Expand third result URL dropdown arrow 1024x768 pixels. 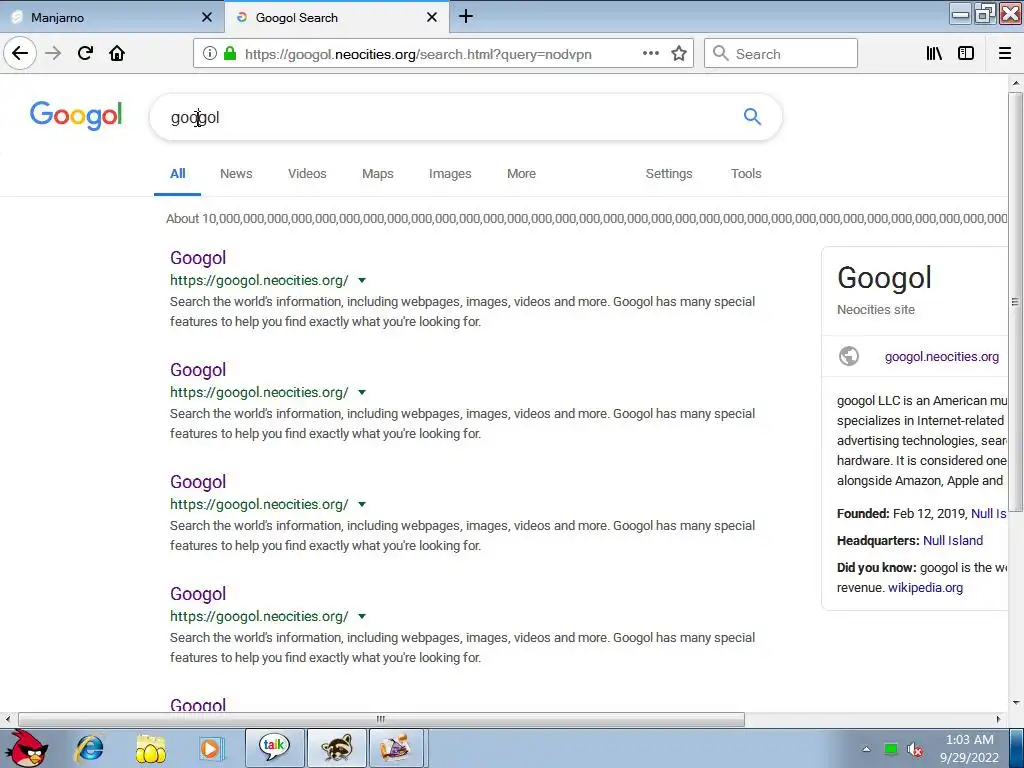362,504
